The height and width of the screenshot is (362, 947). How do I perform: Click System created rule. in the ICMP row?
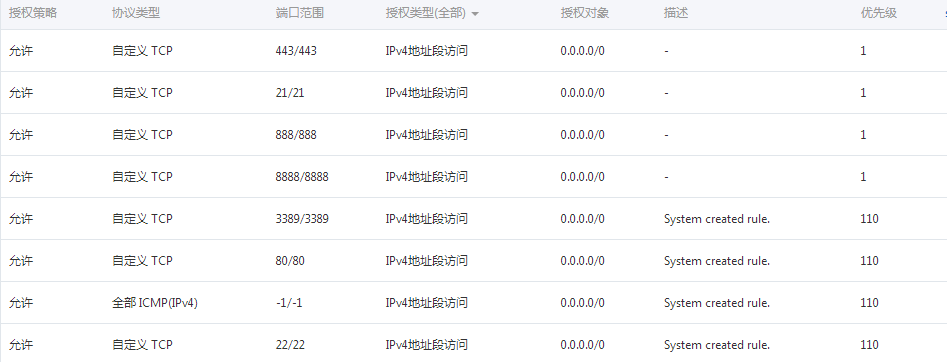coord(716,303)
